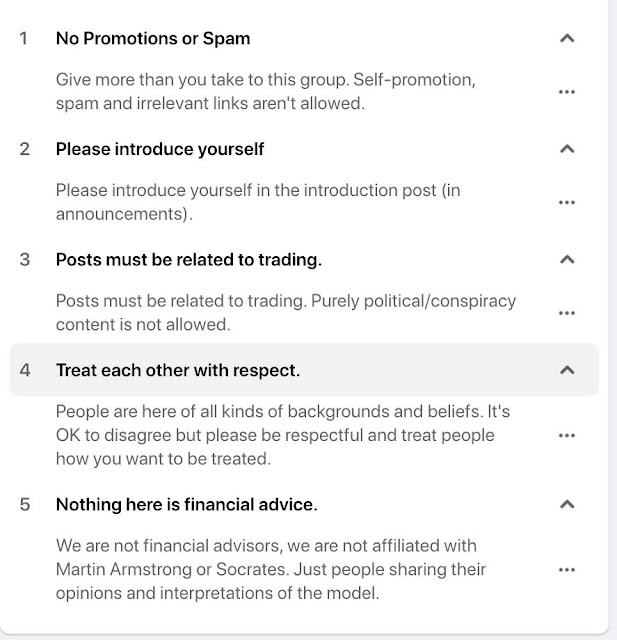Click the introduction post description text
Image resolution: width=617 pixels, height=640 pixels.
point(258,201)
